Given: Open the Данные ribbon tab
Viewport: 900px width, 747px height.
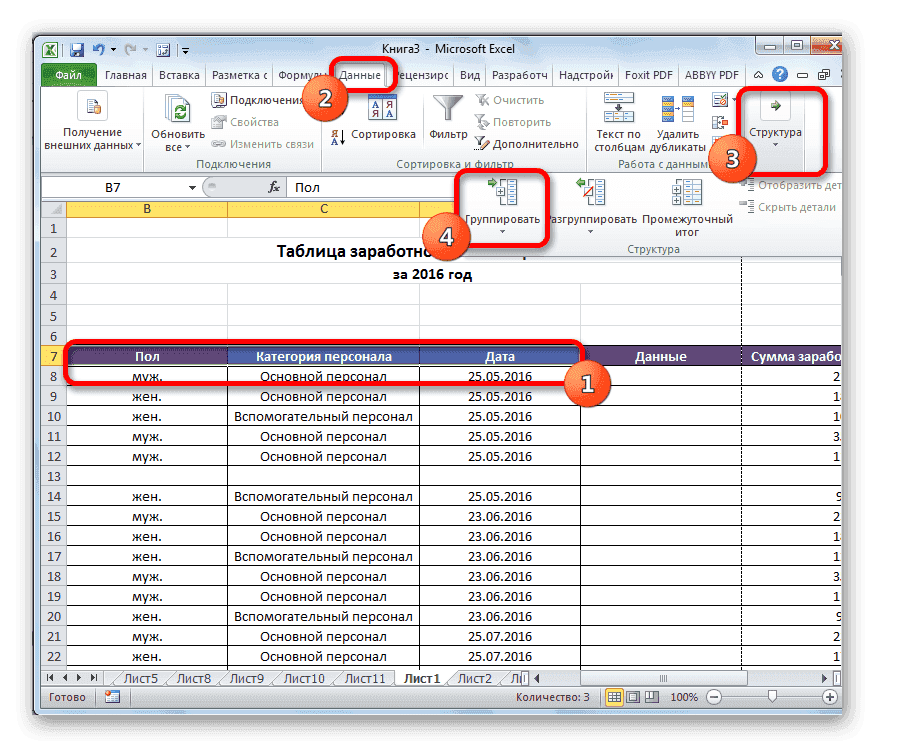Looking at the screenshot, I should [x=360, y=75].
